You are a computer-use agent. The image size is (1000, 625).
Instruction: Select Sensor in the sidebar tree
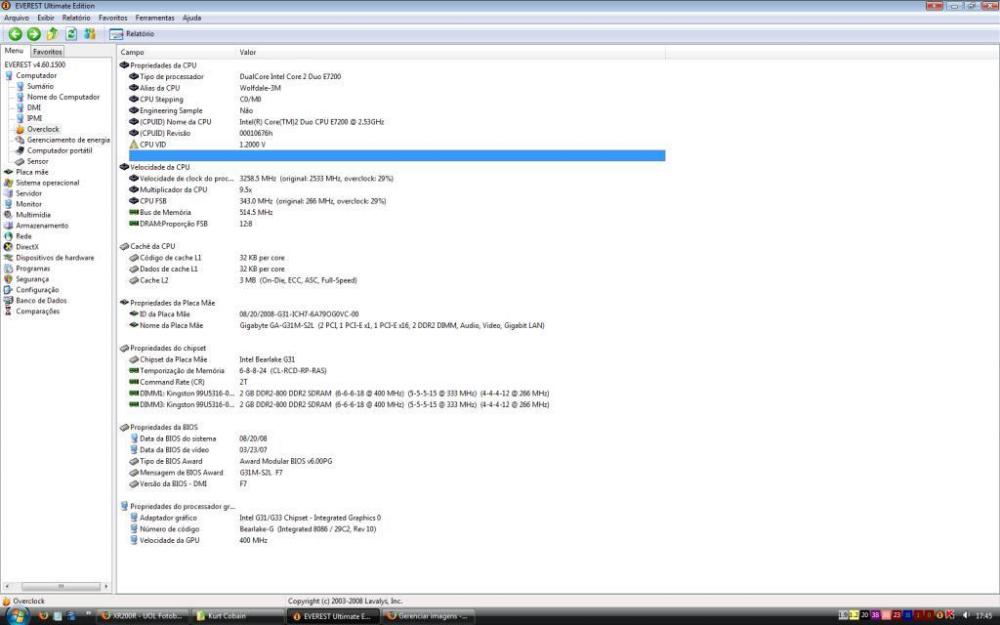37,161
